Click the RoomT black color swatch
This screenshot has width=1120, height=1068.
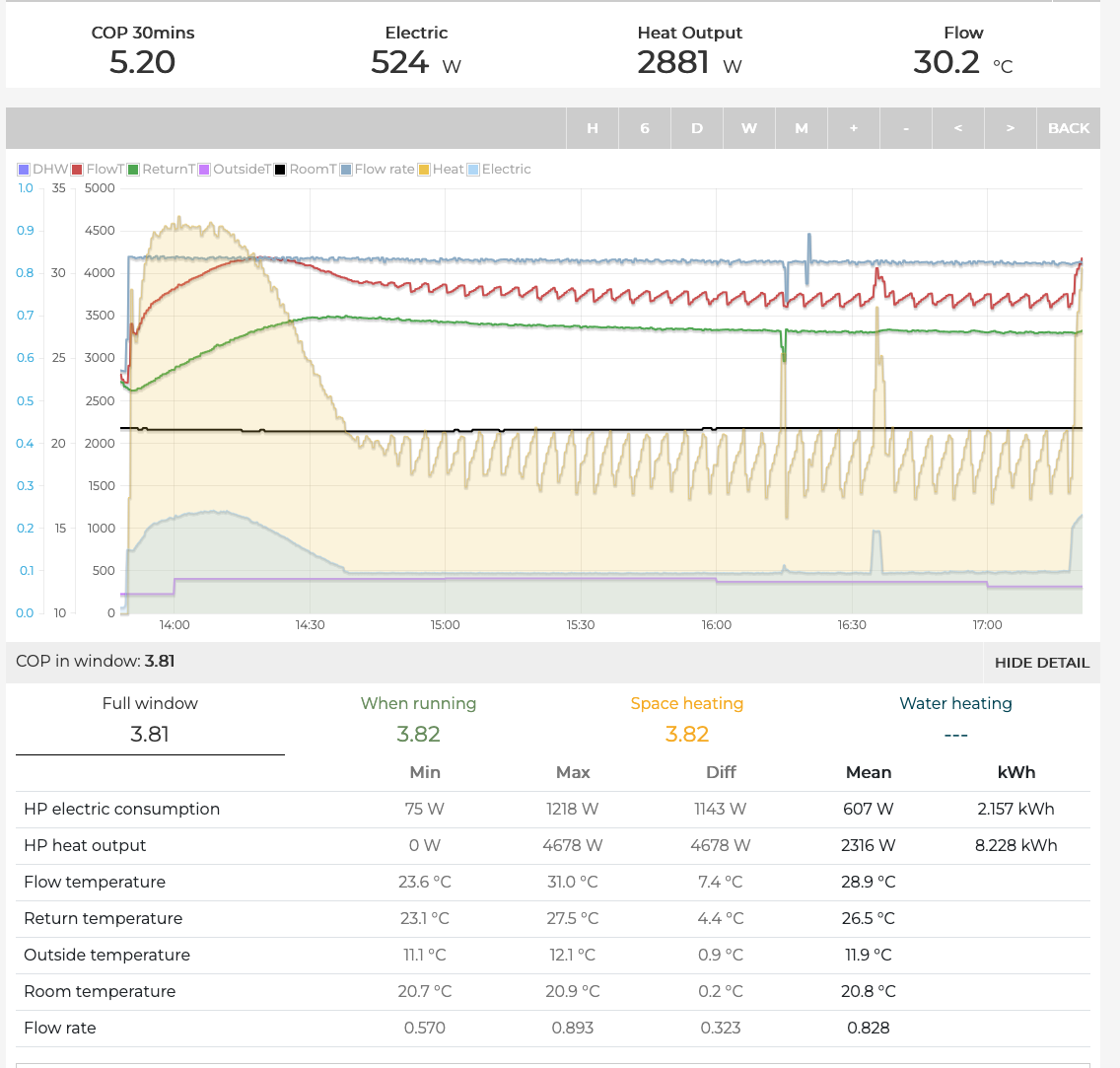[280, 170]
